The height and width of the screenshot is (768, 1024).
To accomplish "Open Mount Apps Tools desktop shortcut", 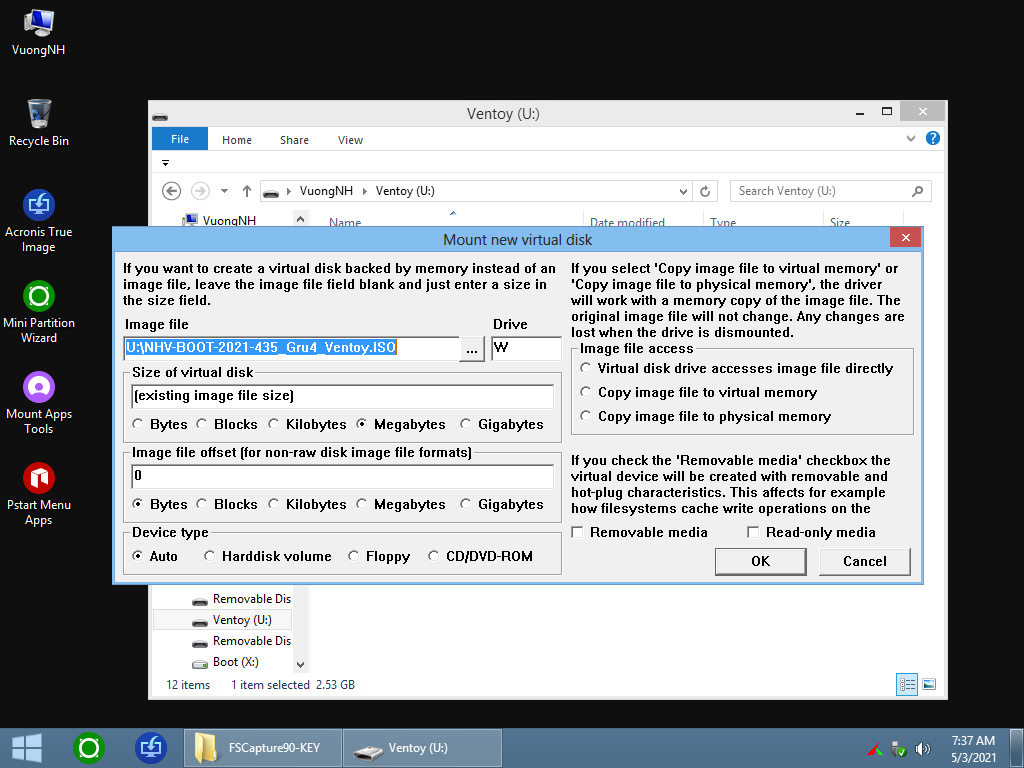I will click(39, 403).
